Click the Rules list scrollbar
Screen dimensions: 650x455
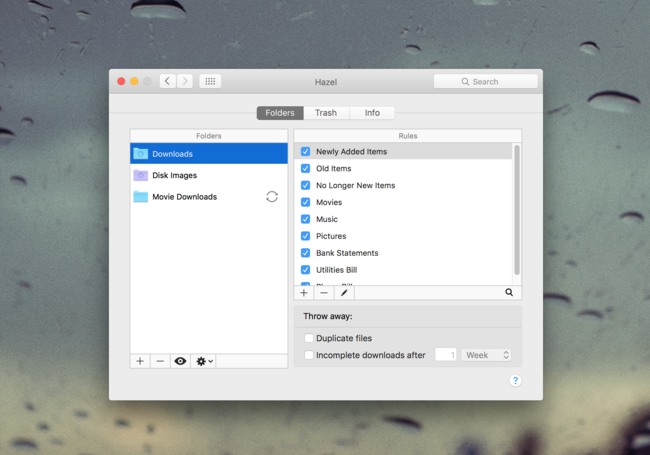pos(517,210)
